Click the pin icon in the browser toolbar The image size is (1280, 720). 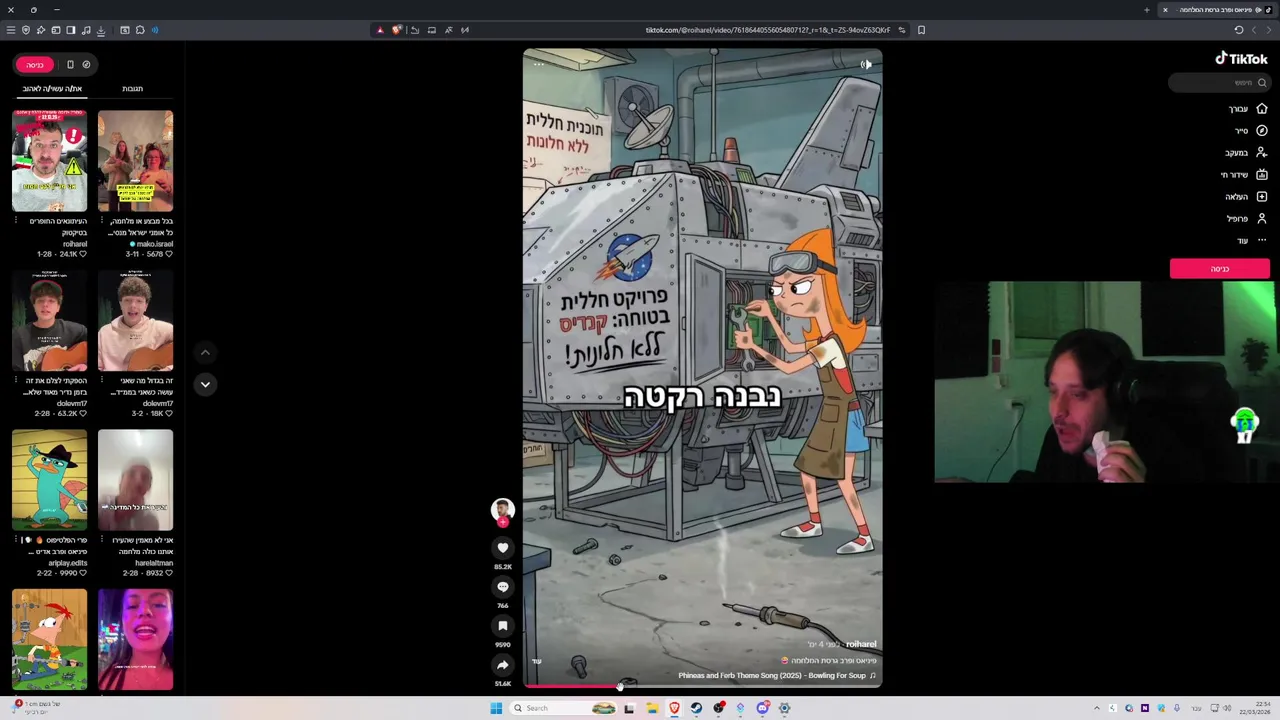(41, 30)
